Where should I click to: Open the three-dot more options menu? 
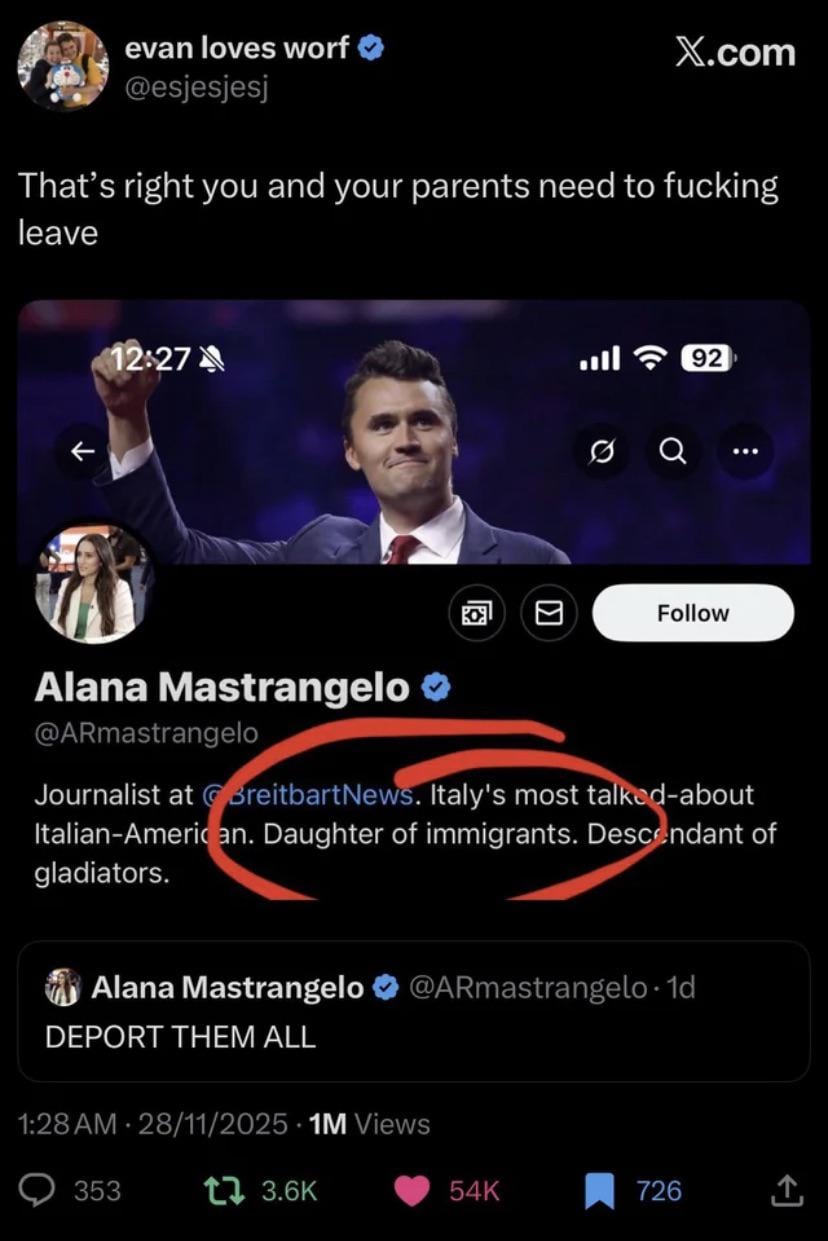tap(745, 453)
